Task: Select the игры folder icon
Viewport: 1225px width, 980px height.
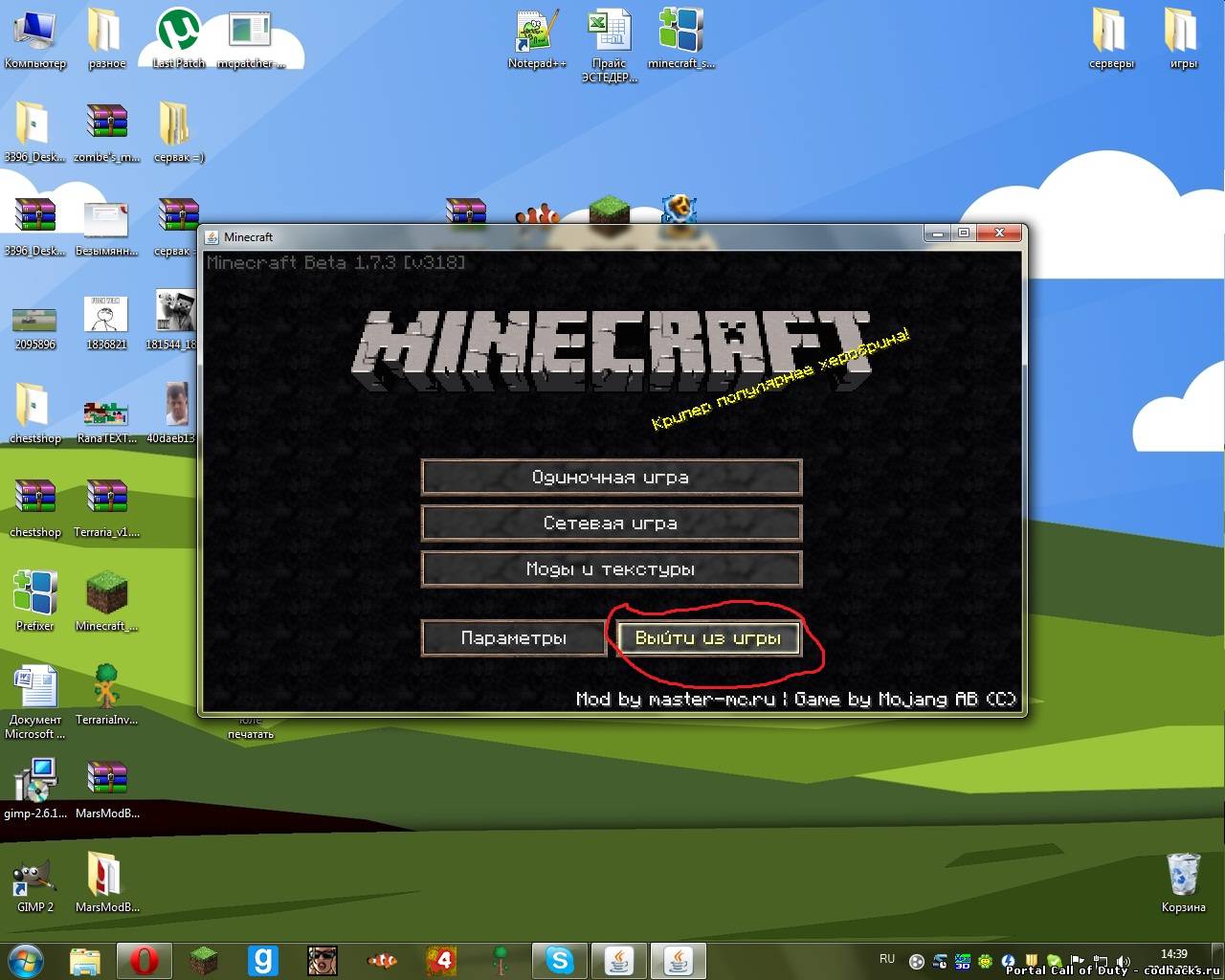Action: (x=1183, y=38)
